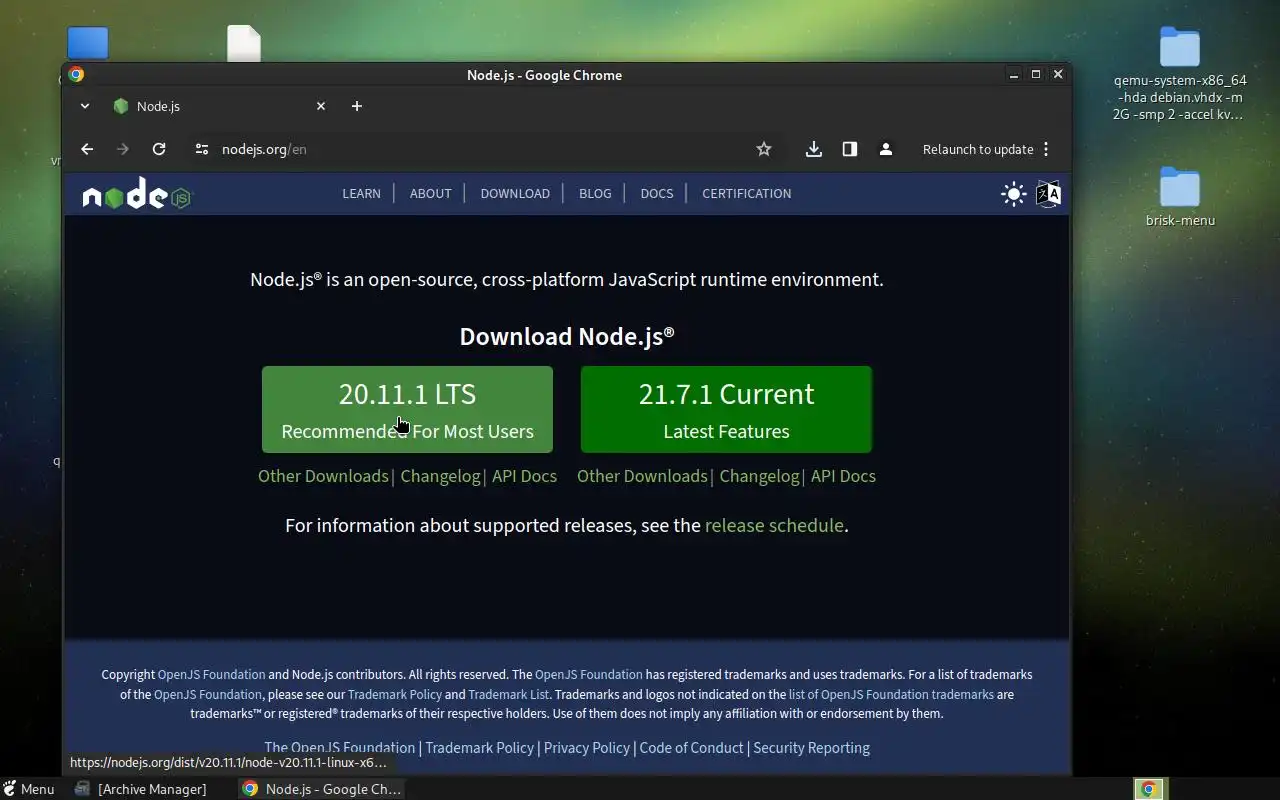Download 20.11.1 LTS version
This screenshot has height=800, width=1280.
point(407,409)
